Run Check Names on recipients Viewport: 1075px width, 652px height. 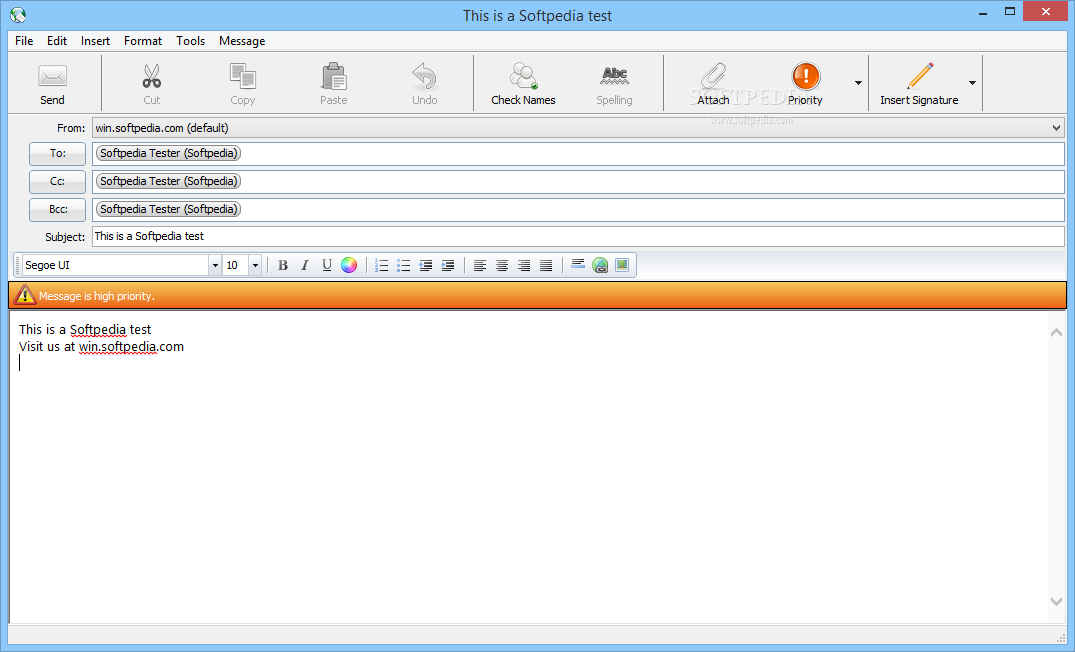coord(523,84)
